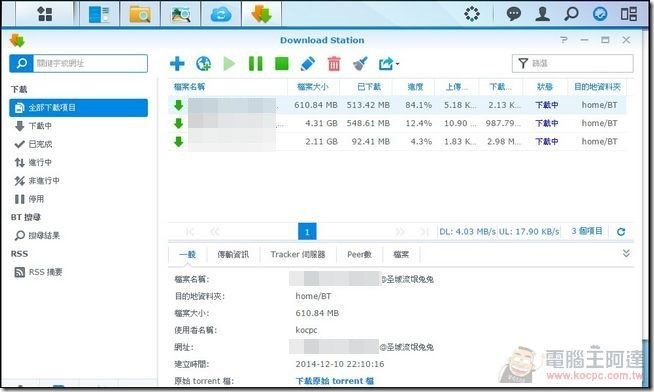
Task: Open the DSM main menu grid icon
Action: coord(45,14)
